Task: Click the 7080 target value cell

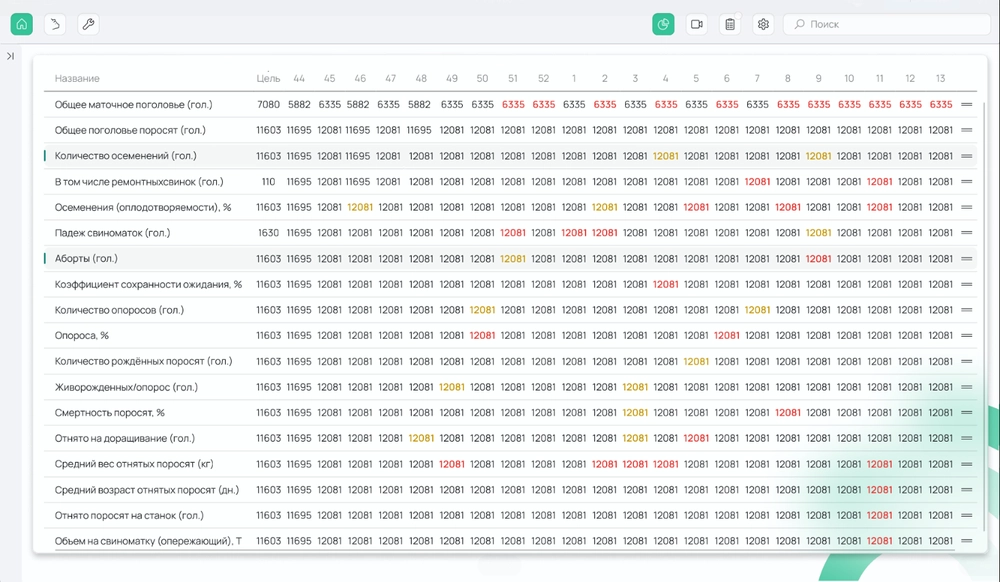Action: pos(268,105)
